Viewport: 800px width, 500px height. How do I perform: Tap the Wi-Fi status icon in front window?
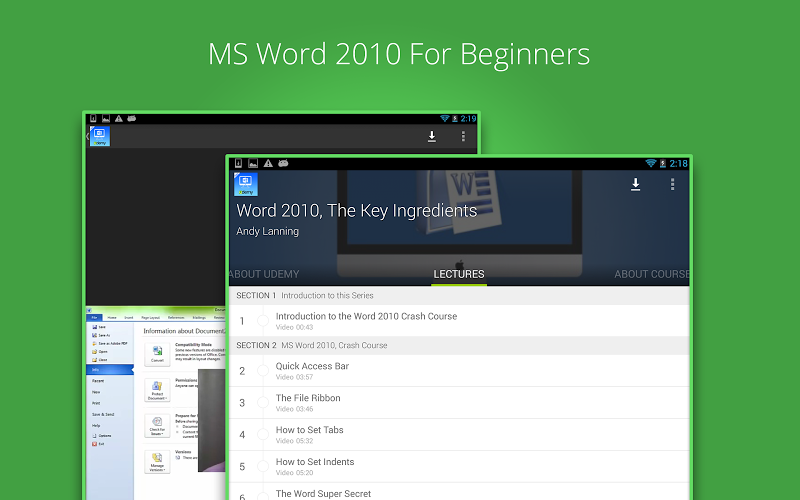tap(651, 163)
